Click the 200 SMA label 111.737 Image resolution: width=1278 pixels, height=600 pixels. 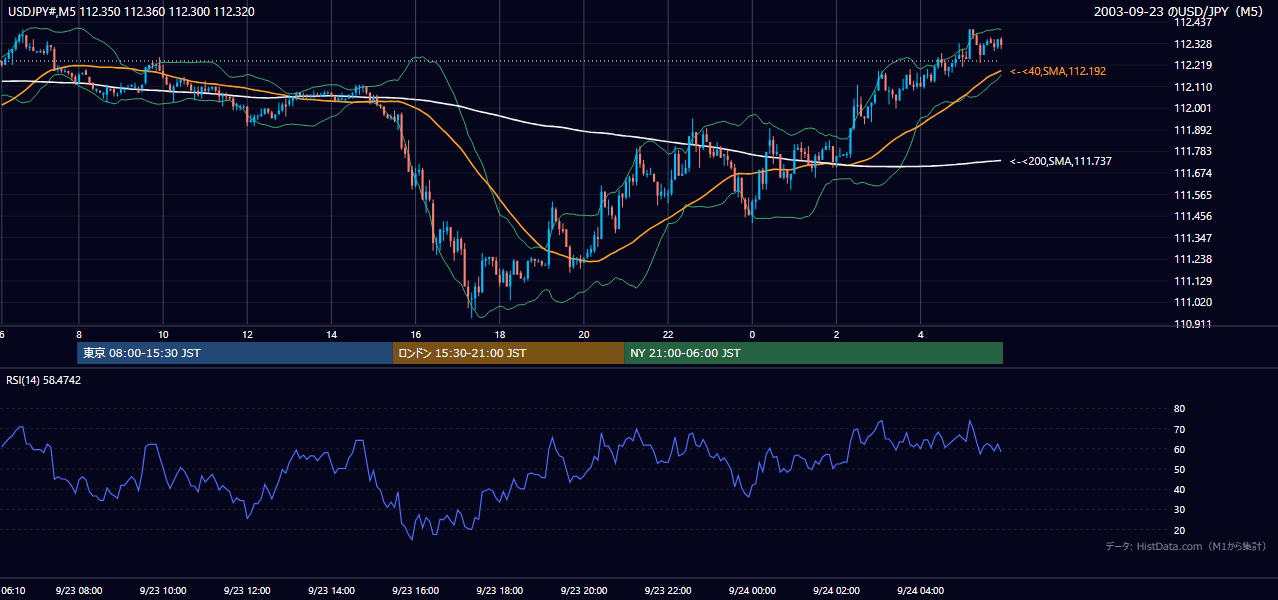pyautogui.click(x=1061, y=161)
